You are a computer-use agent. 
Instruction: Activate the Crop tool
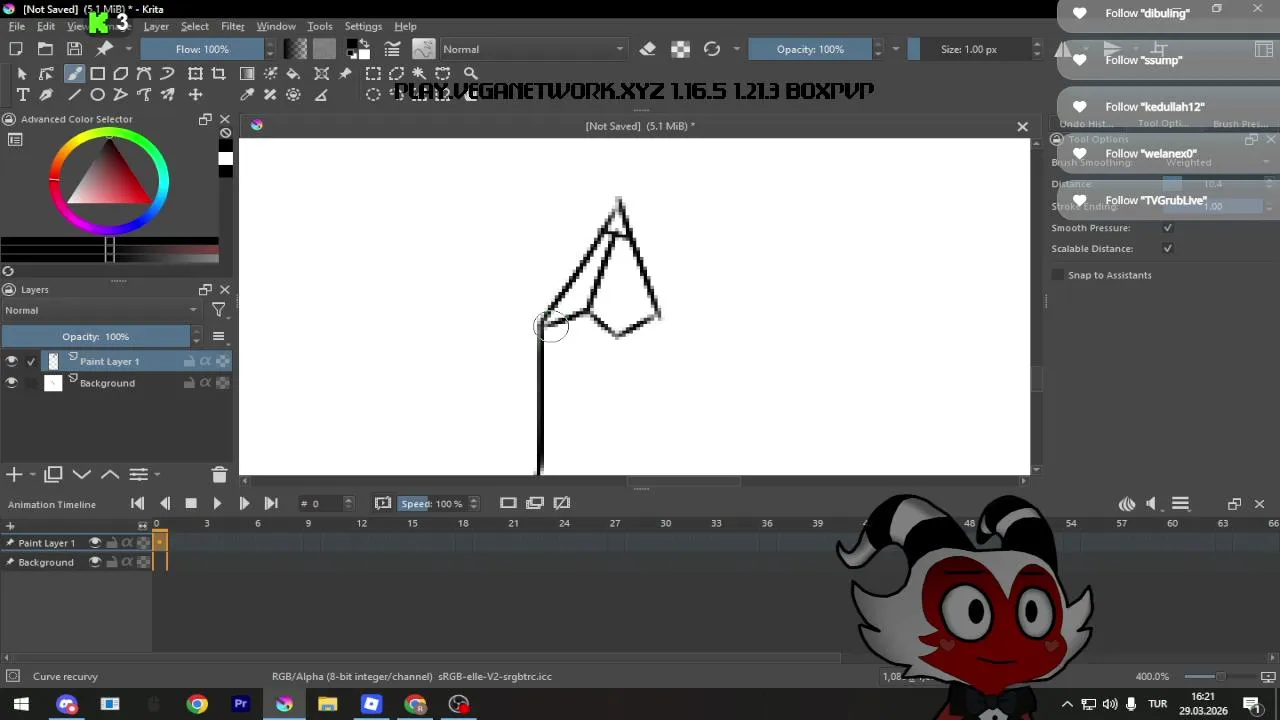218,73
